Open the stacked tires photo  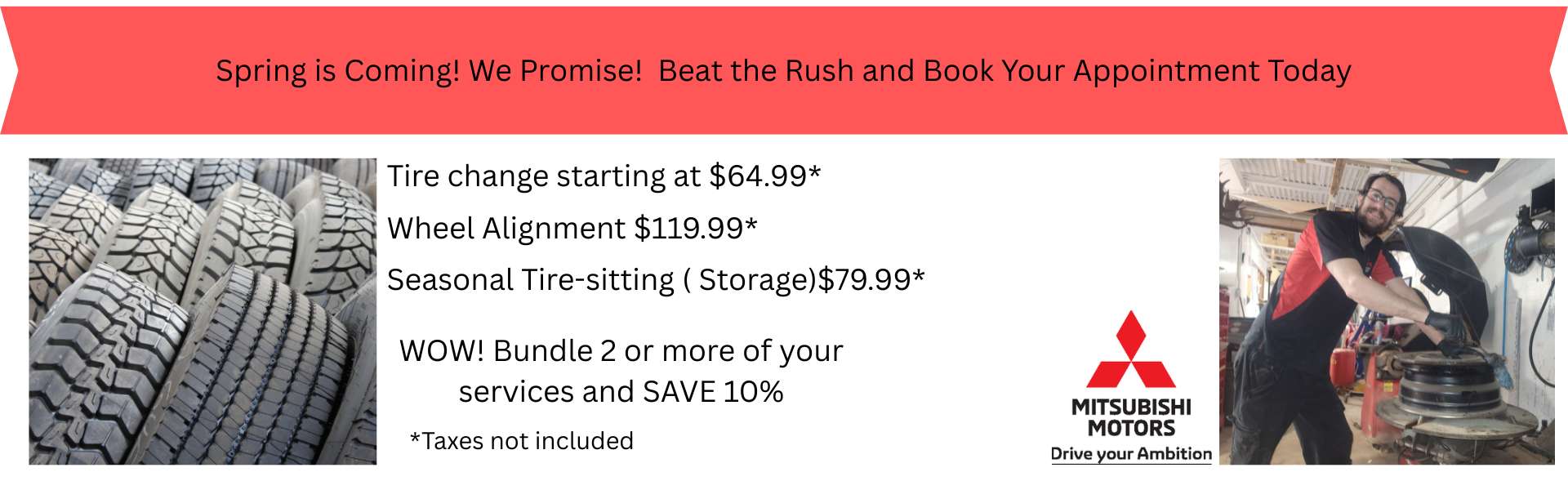(x=203, y=311)
